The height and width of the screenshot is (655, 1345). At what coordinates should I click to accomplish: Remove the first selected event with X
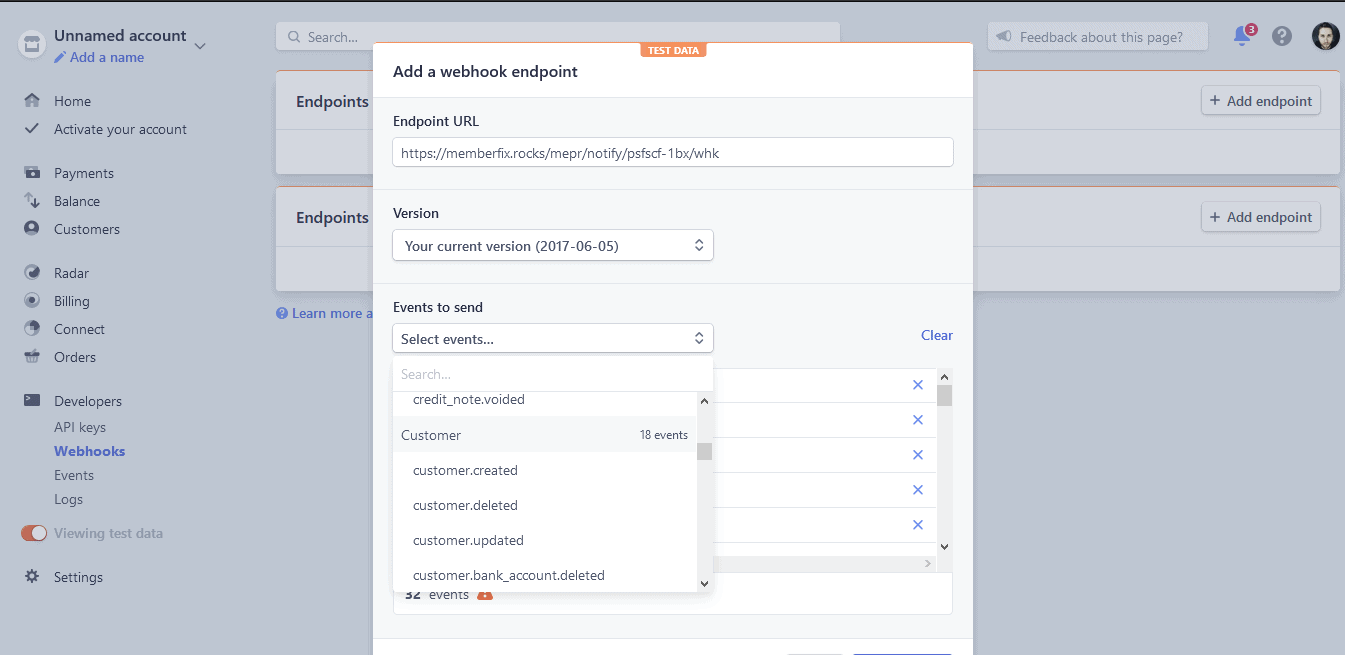(x=917, y=385)
